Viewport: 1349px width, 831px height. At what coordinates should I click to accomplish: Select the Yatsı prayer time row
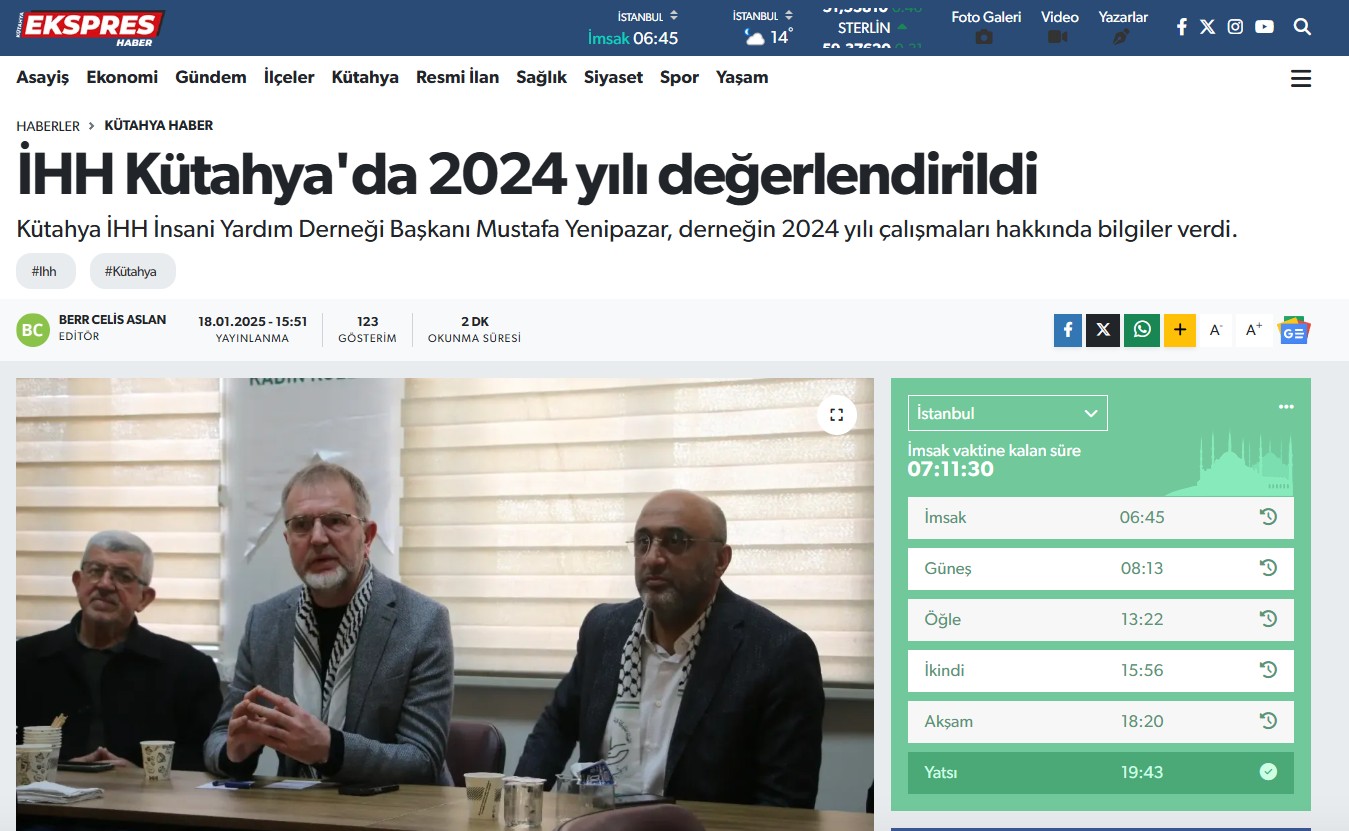coord(1101,772)
